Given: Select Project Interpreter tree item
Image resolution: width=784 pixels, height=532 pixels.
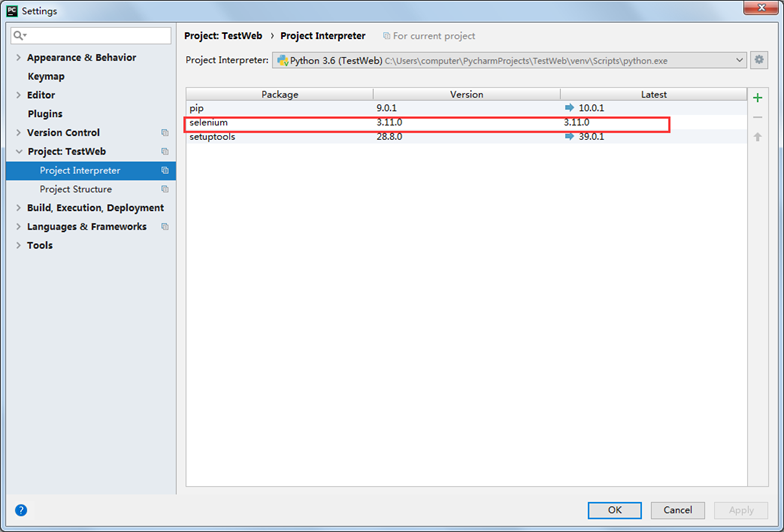Looking at the screenshot, I should (91, 170).
